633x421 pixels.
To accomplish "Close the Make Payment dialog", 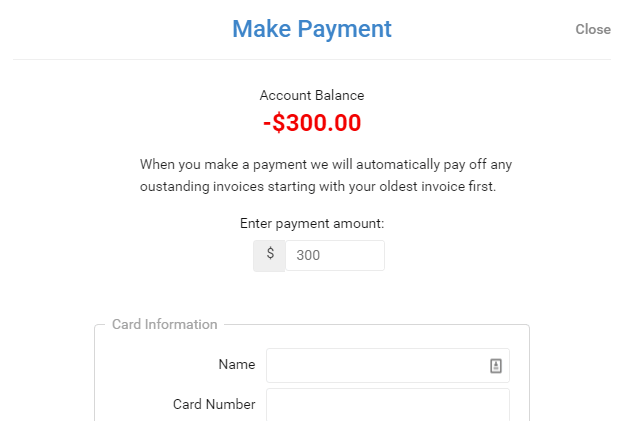I will [593, 29].
